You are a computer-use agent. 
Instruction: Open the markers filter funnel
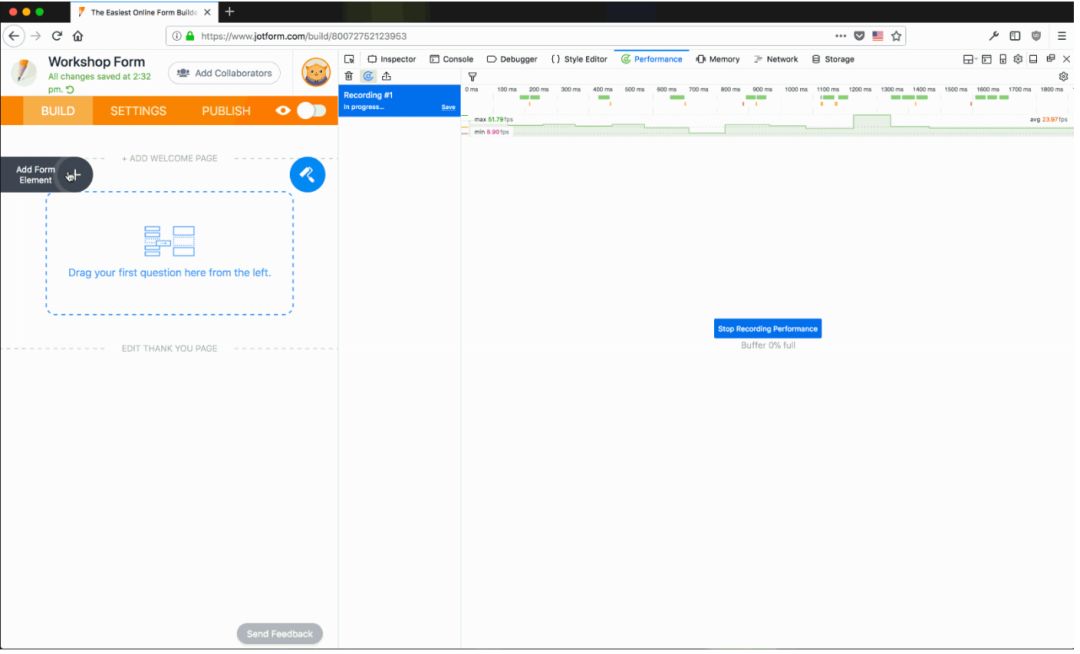pos(472,77)
